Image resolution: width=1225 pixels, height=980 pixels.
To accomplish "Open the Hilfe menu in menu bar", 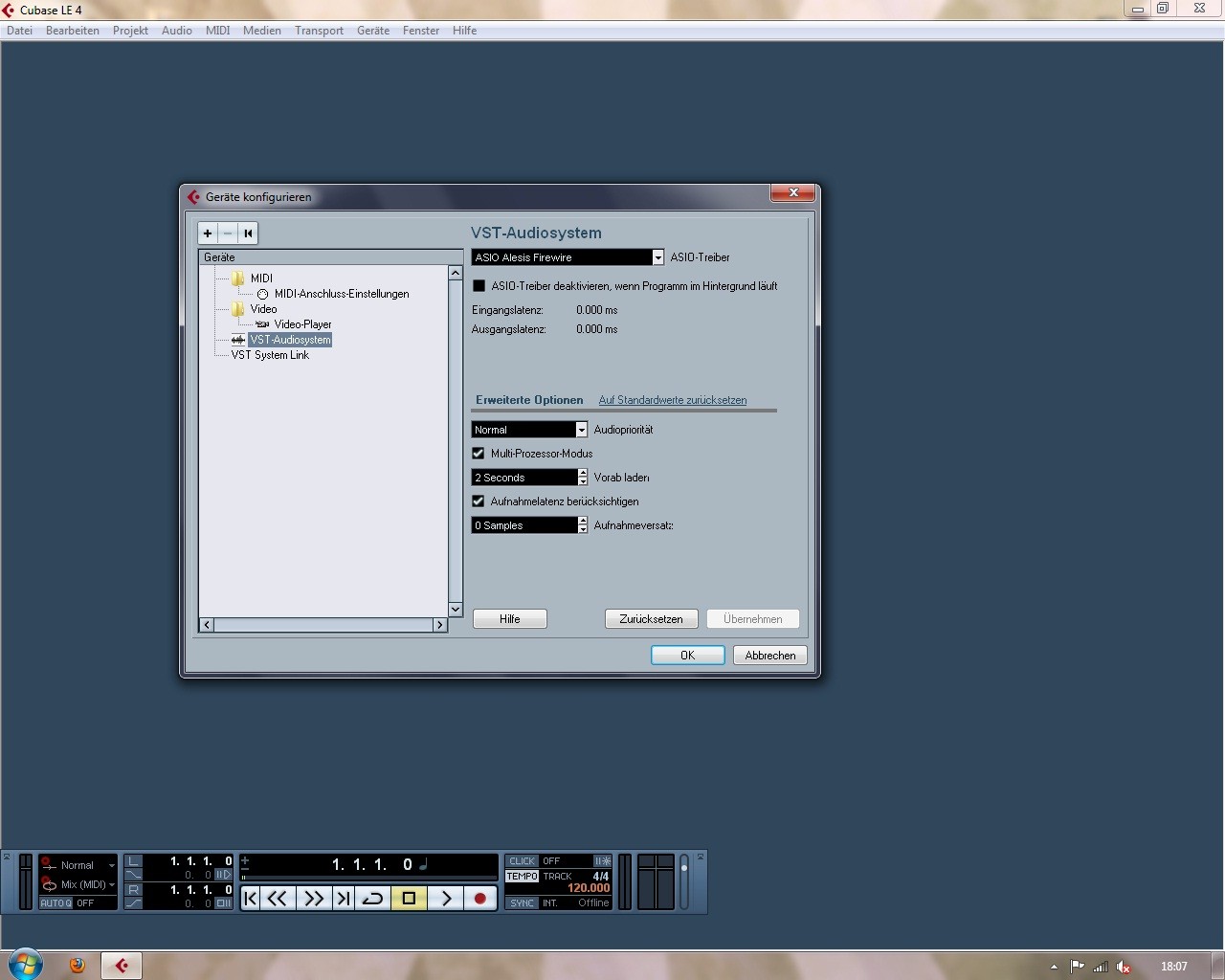I will [465, 31].
